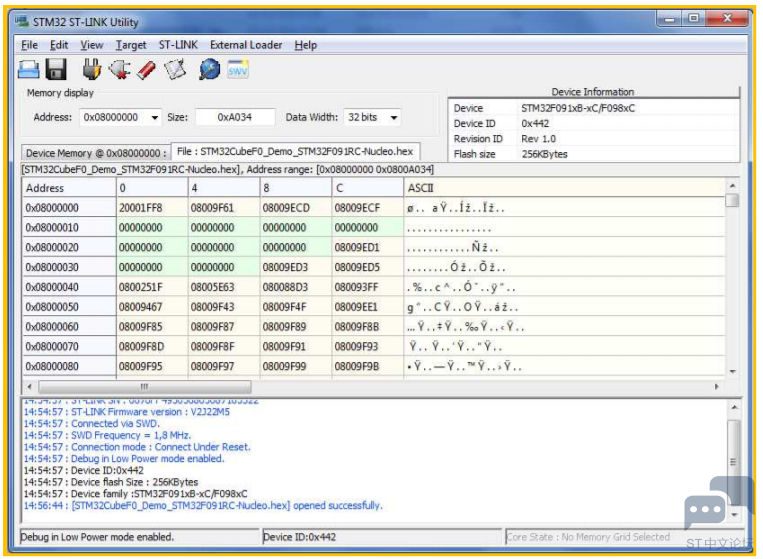Click log panel scroll up arrow
Screen dimensions: 763x559
click(734, 407)
